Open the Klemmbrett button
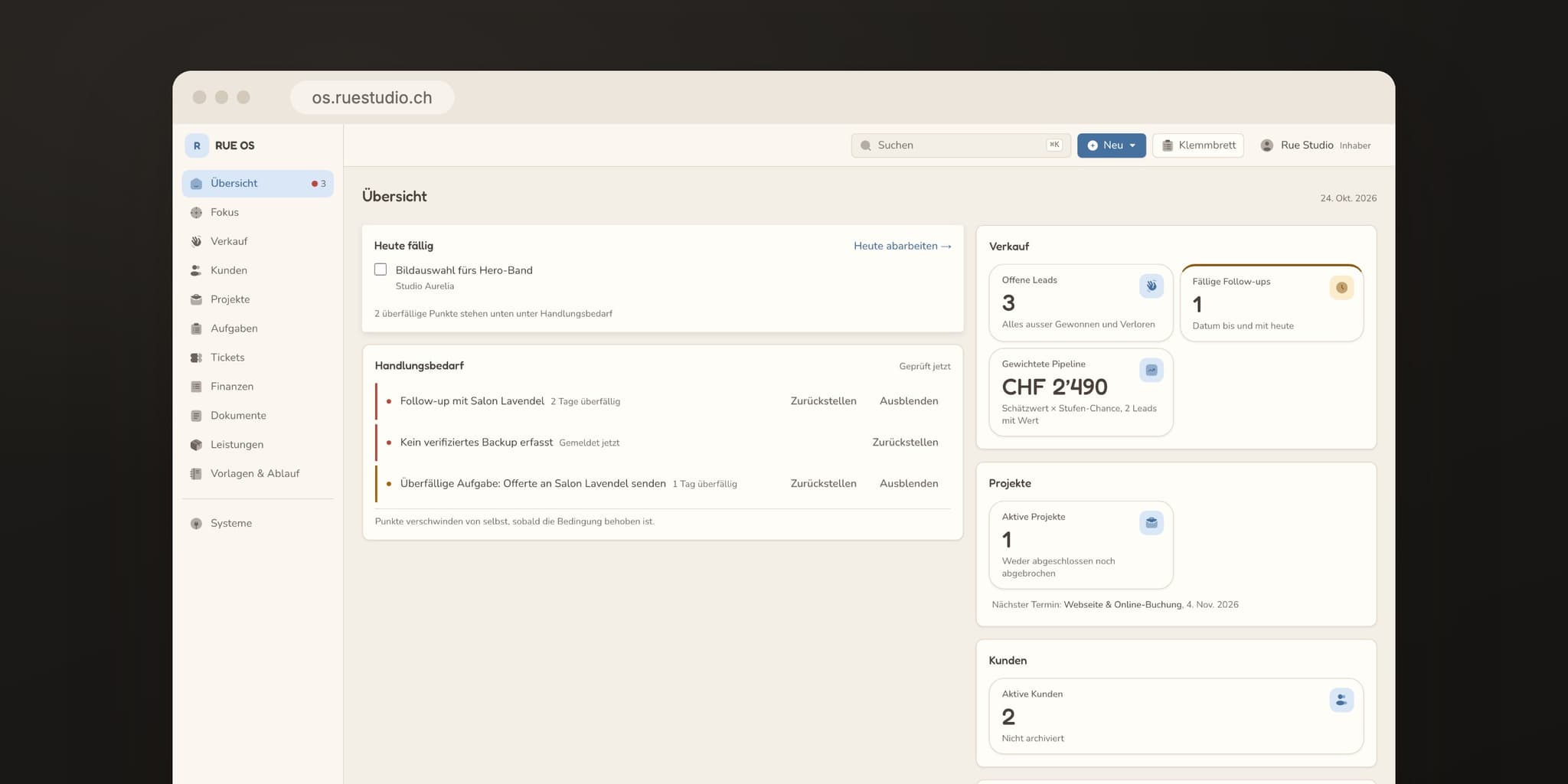 pyautogui.click(x=1198, y=145)
